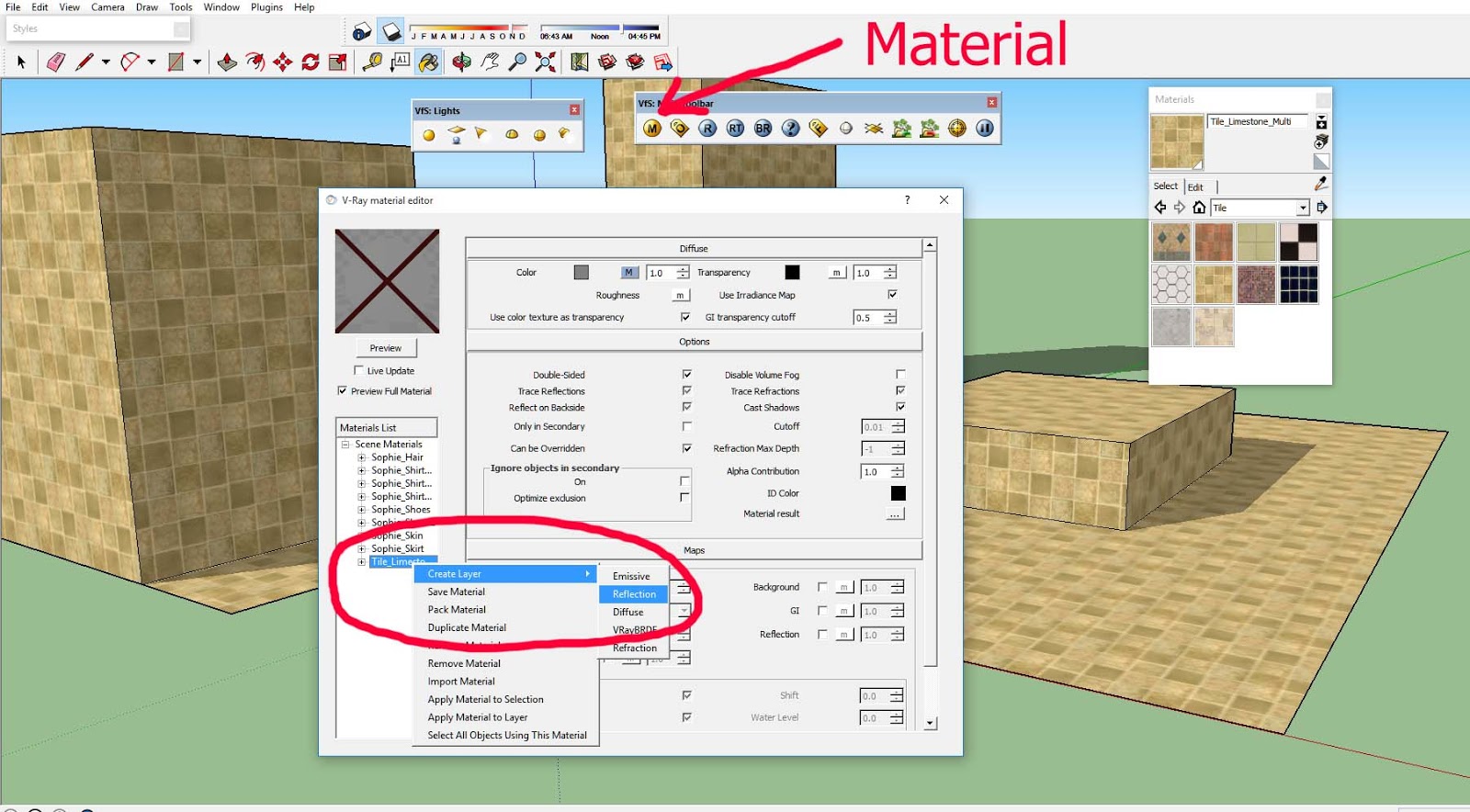
Task: Choose Reflection from Create Layer submenu
Action: [634, 594]
